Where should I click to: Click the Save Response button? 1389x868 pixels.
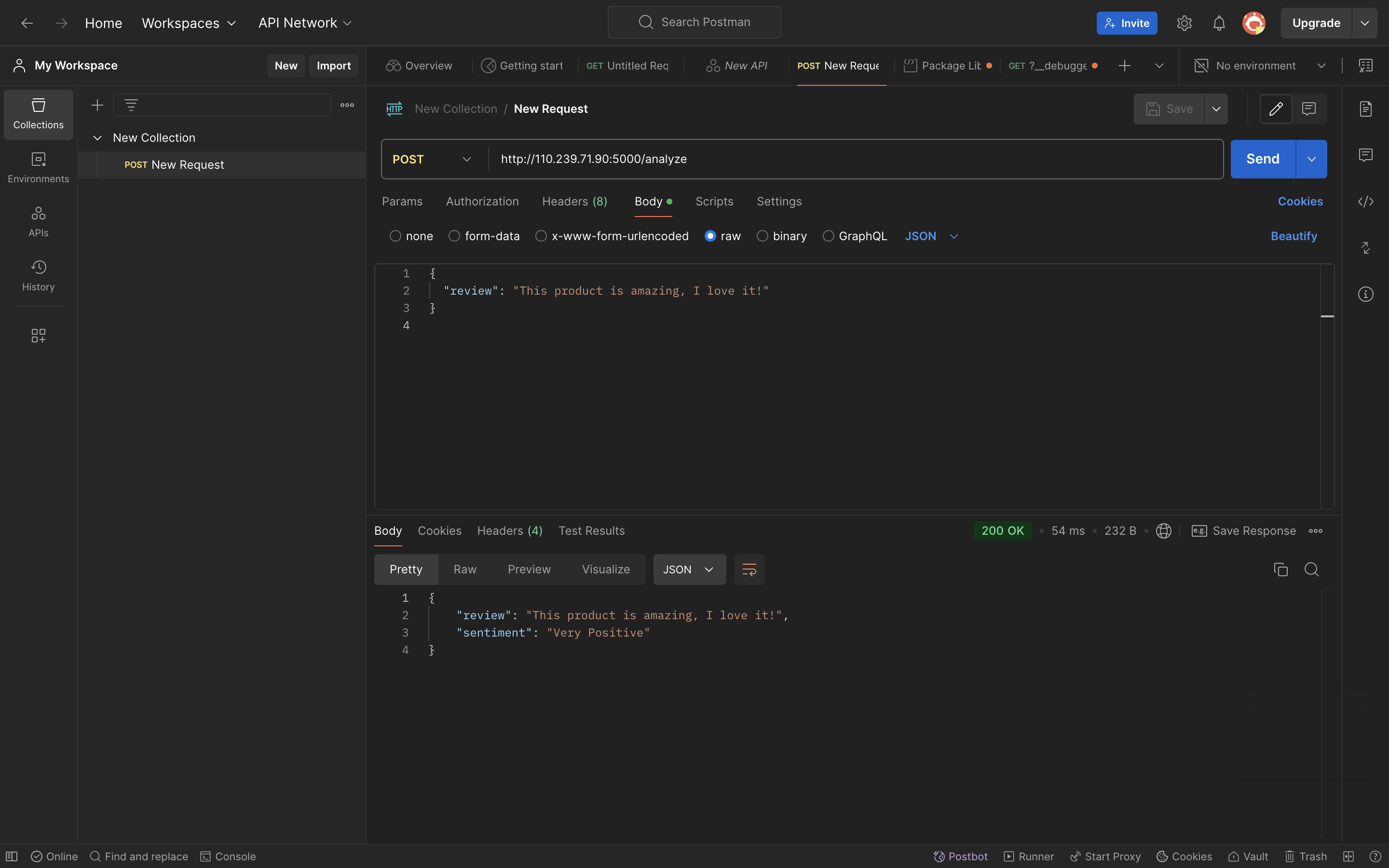(1244, 530)
